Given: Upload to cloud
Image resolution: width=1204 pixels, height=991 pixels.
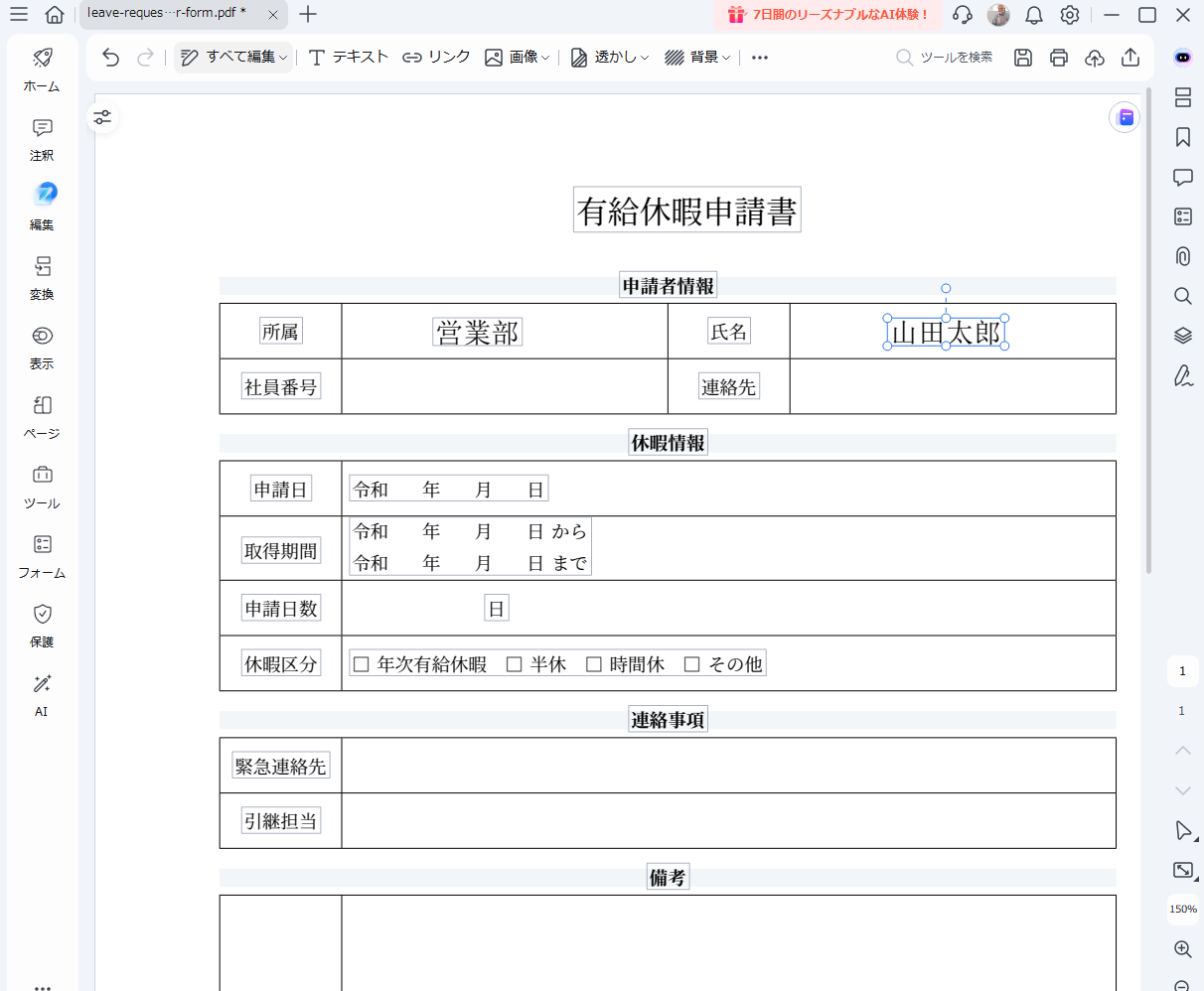Looking at the screenshot, I should [1095, 58].
